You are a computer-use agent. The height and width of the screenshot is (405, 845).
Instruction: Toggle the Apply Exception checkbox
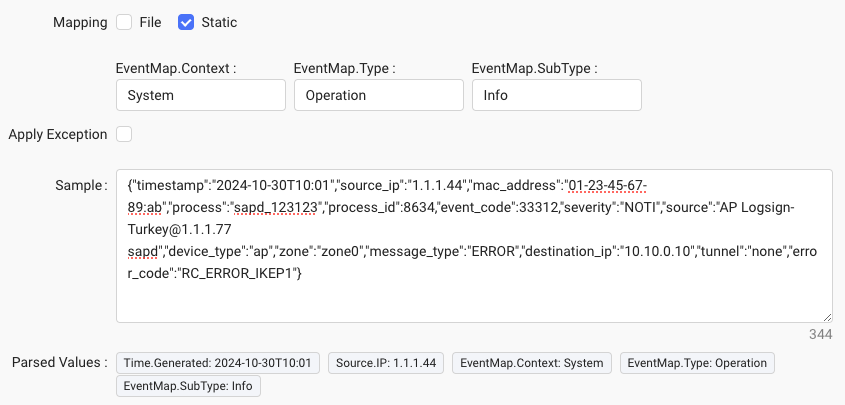(x=124, y=134)
